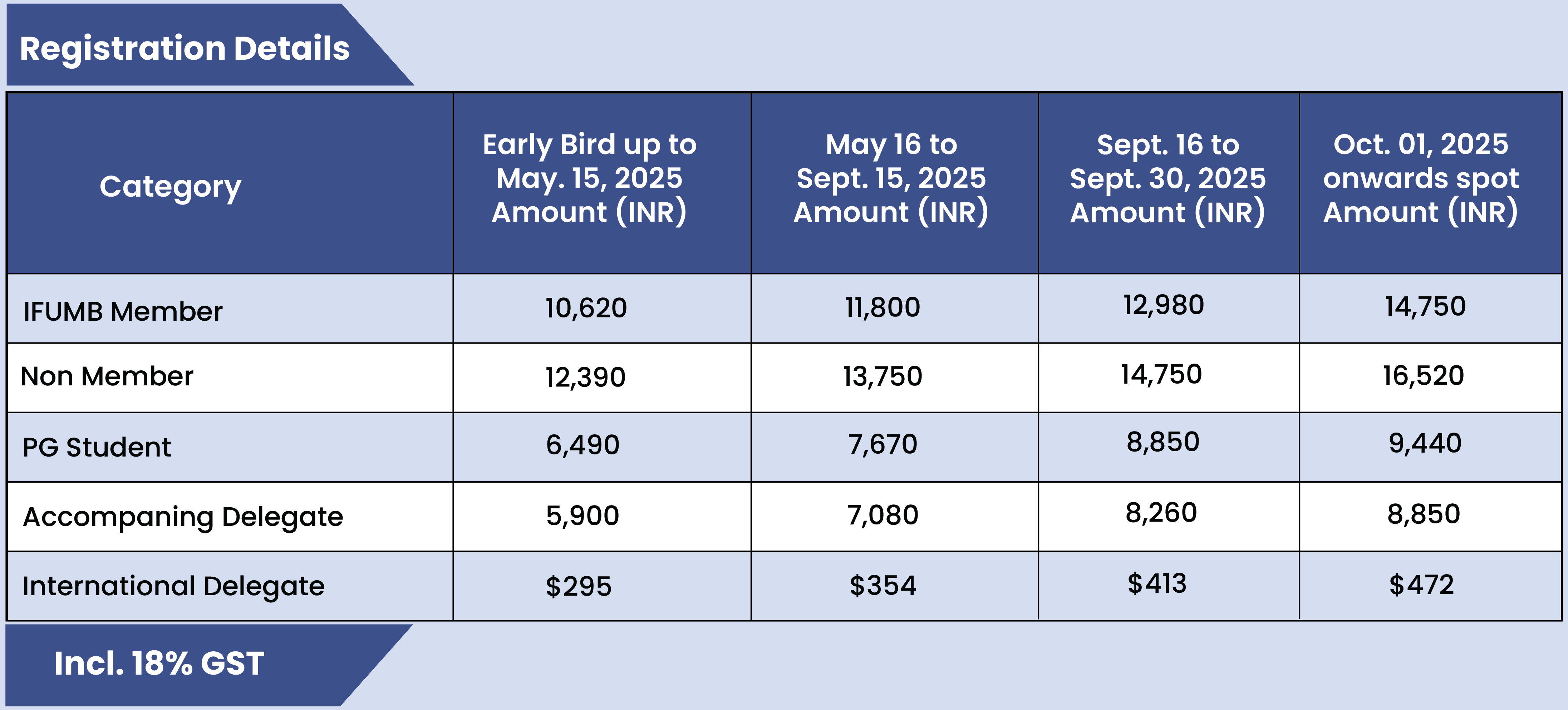The width and height of the screenshot is (1568, 710).
Task: Click the Accompaning Delegate amount 8,260
Action: click(1161, 513)
